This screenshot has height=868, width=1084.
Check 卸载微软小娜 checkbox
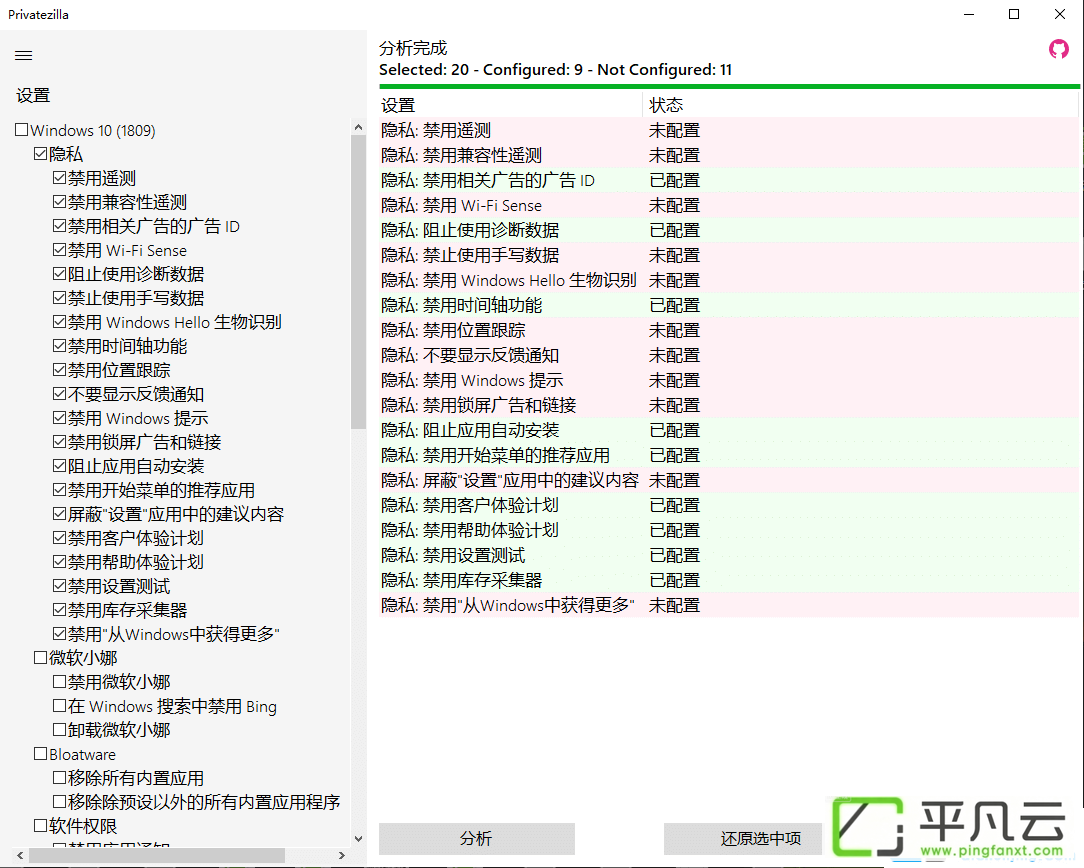[59, 730]
